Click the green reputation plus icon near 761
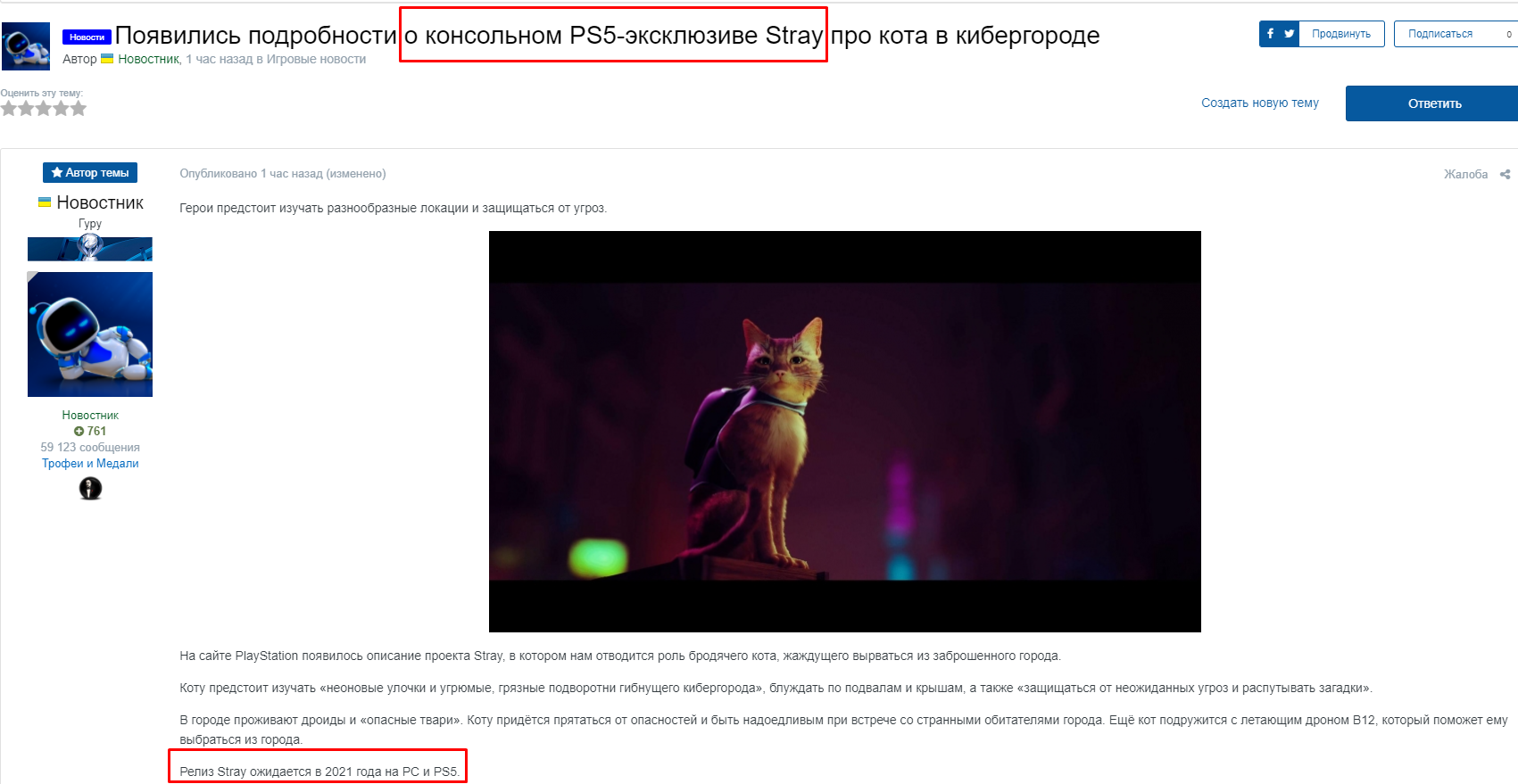1518x784 pixels. click(79, 432)
